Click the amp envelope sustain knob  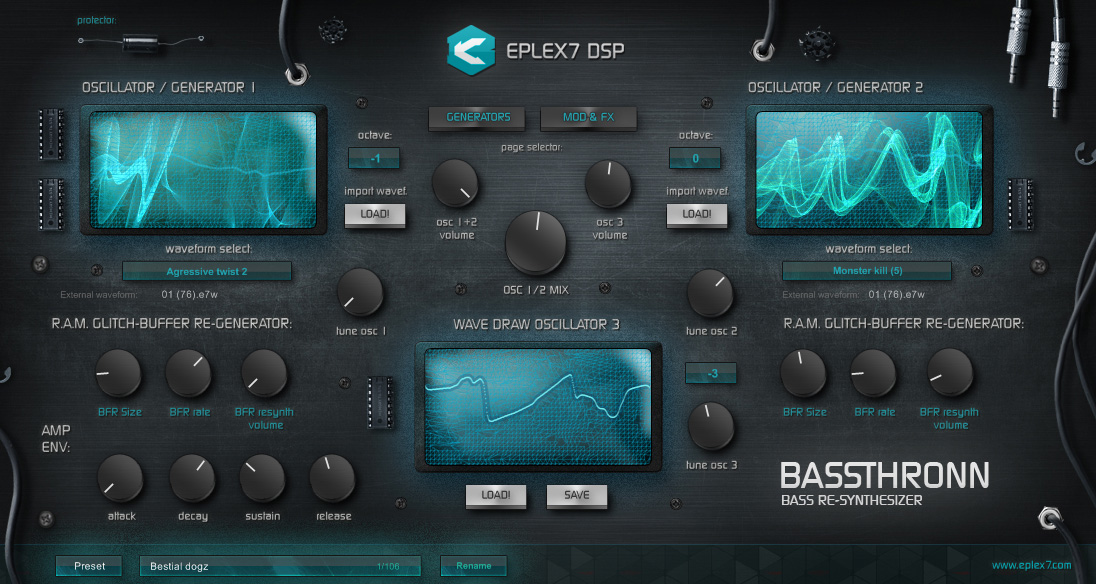pos(262,479)
